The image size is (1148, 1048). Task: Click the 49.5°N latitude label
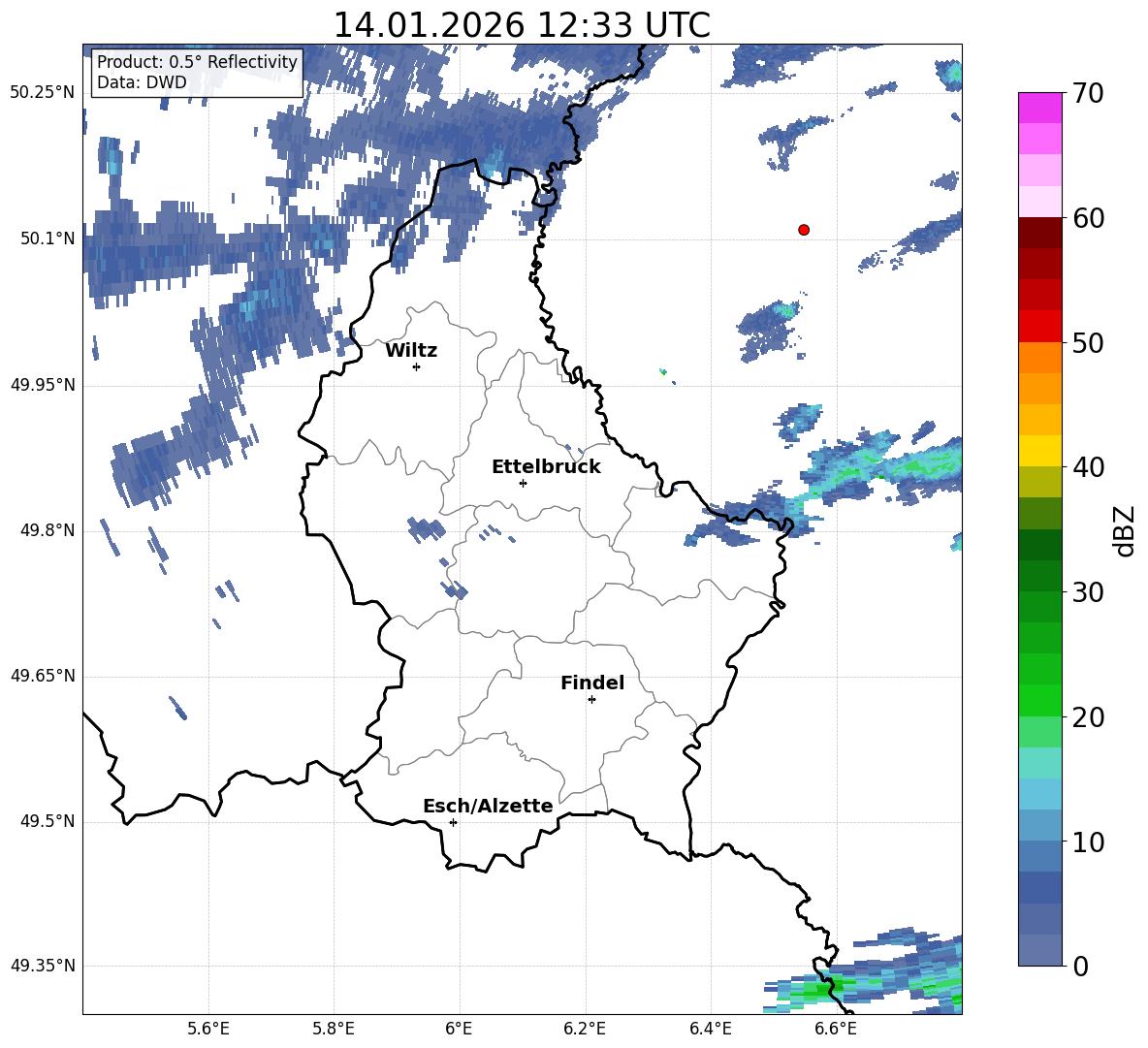(48, 821)
